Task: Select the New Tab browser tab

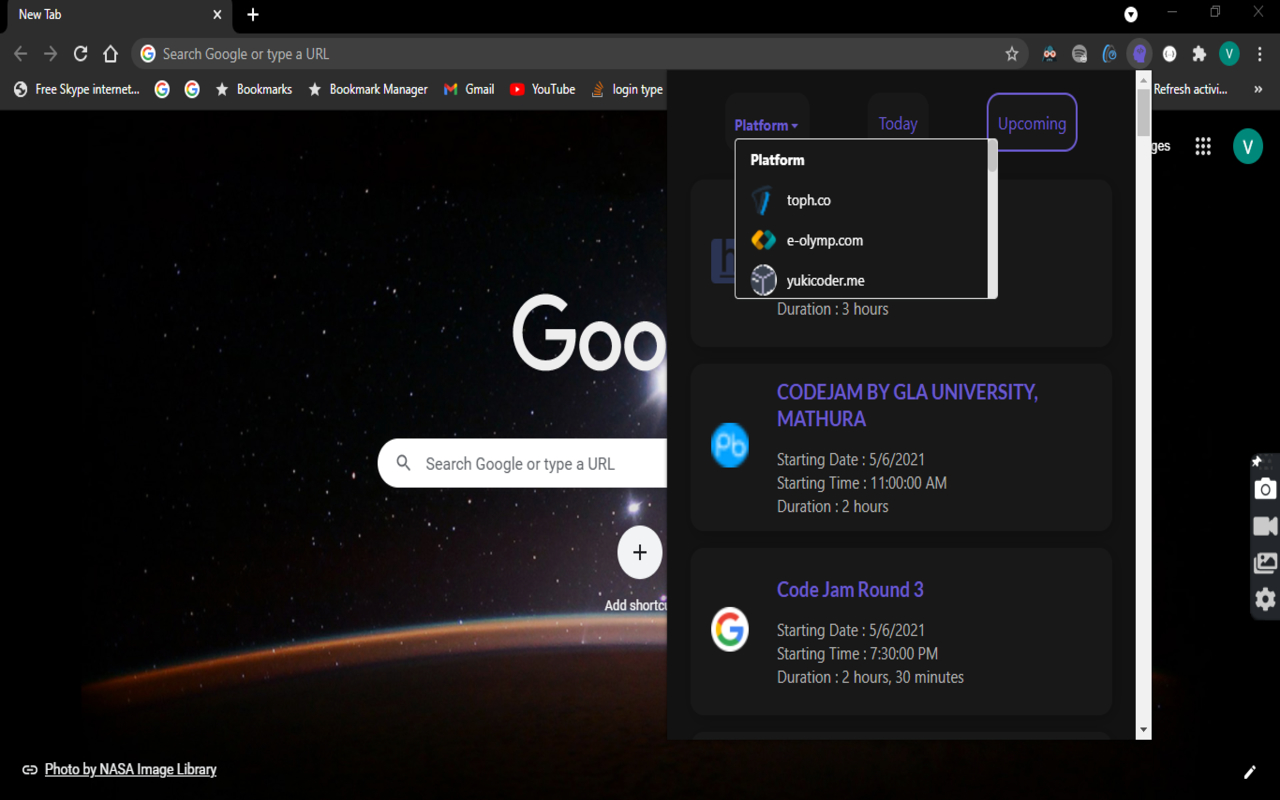Action: [x=118, y=15]
